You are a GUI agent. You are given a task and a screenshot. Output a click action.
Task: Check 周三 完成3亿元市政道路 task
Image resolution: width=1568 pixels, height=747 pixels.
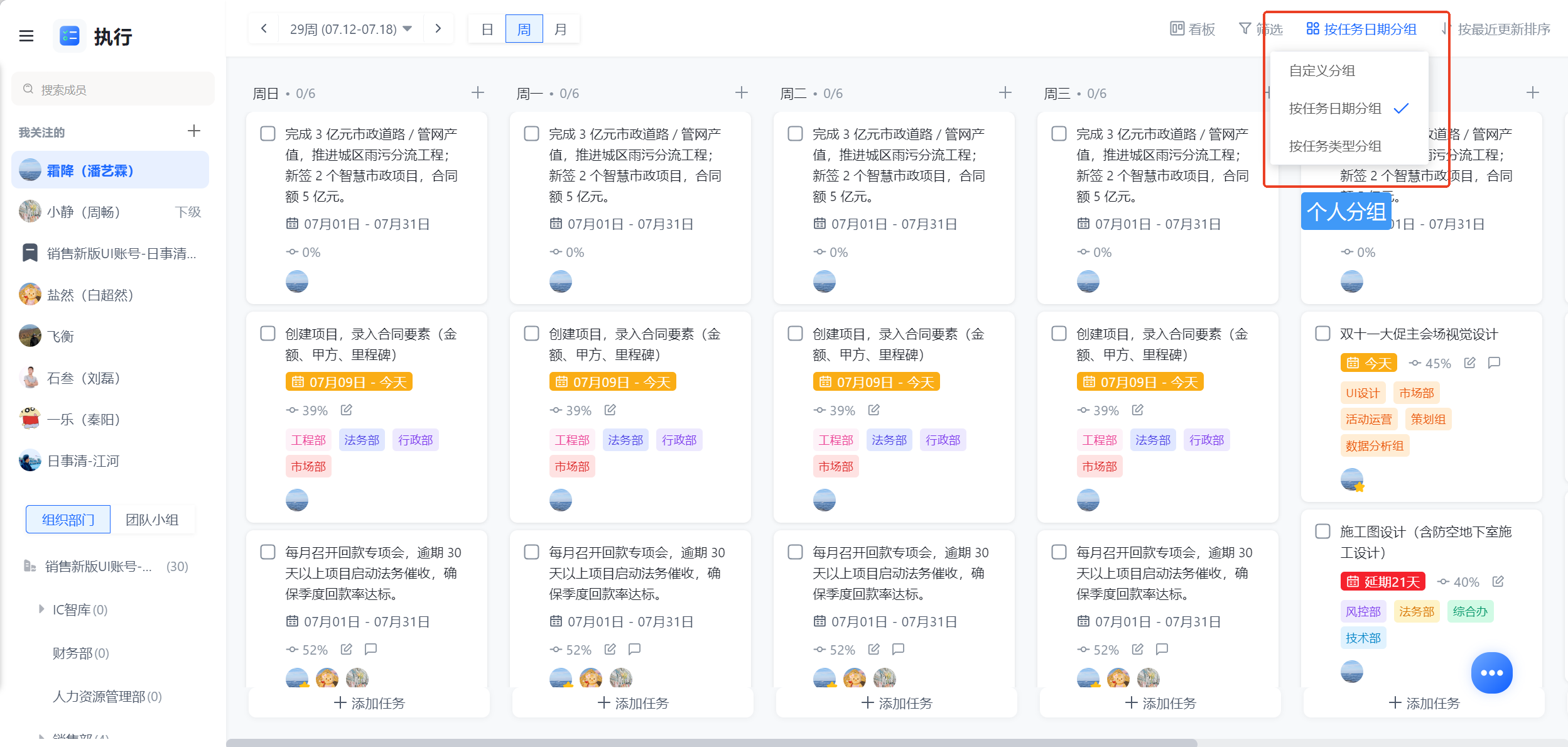pos(1059,134)
